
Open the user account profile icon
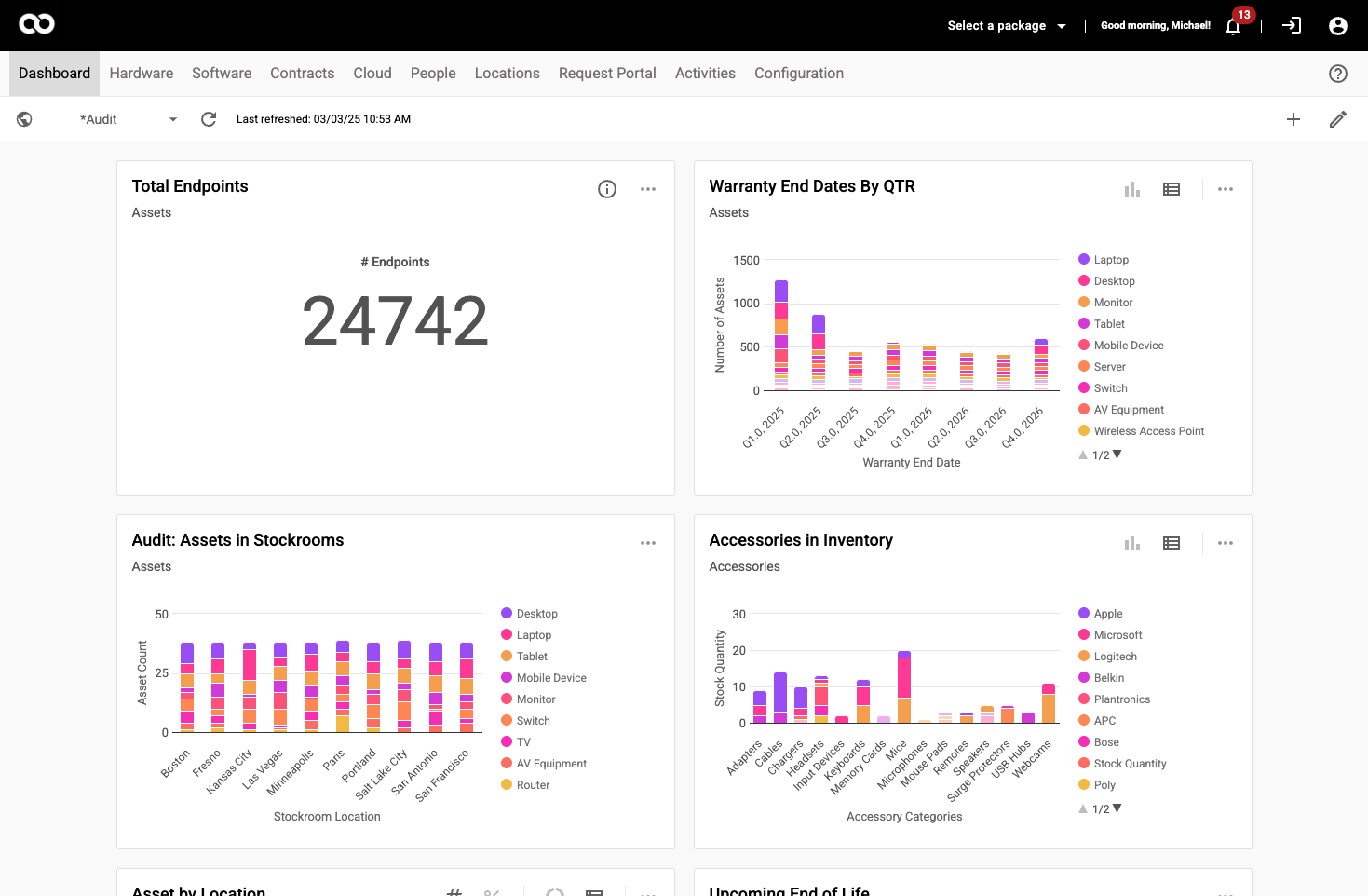[1337, 26]
